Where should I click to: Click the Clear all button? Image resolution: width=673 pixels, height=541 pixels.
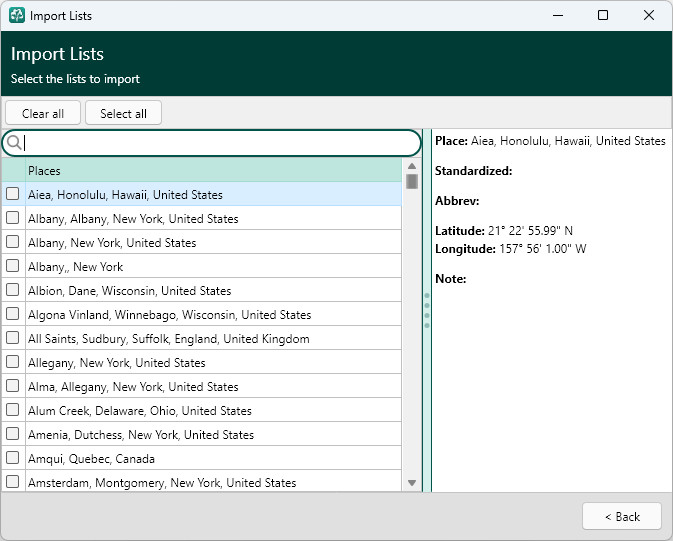pyautogui.click(x=43, y=113)
